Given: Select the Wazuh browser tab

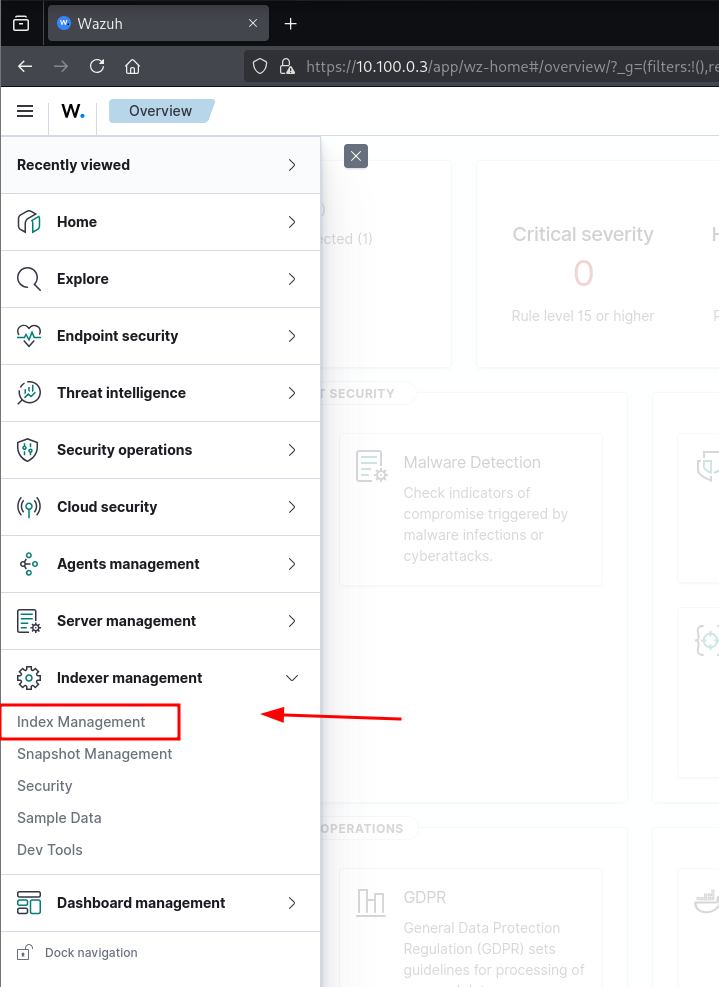Looking at the screenshot, I should click(x=158, y=24).
